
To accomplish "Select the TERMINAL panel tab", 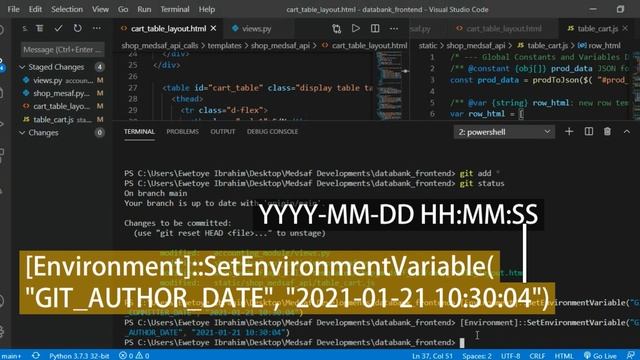I will tap(139, 131).
